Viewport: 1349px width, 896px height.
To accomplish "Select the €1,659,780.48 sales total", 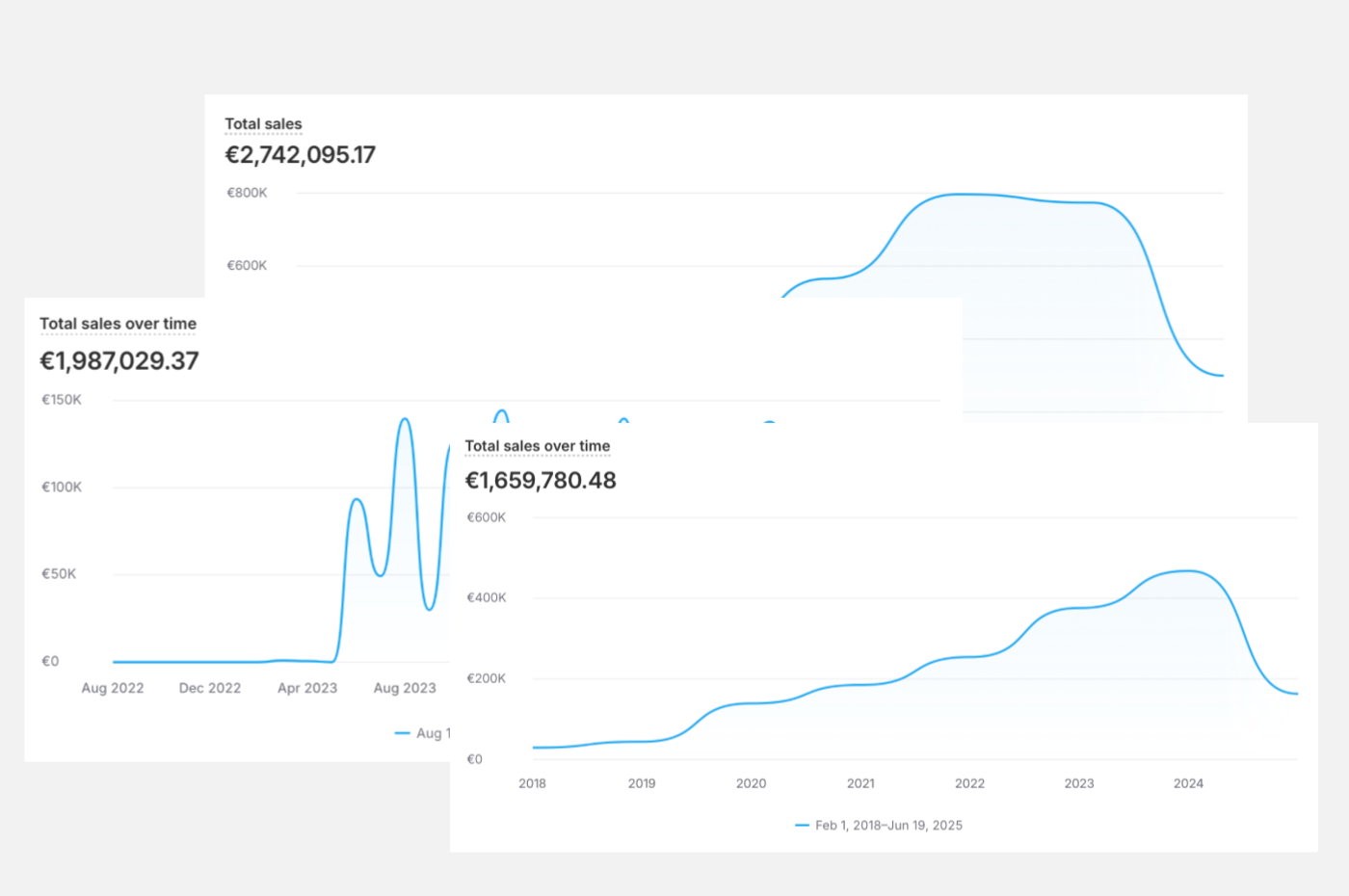I will [540, 481].
